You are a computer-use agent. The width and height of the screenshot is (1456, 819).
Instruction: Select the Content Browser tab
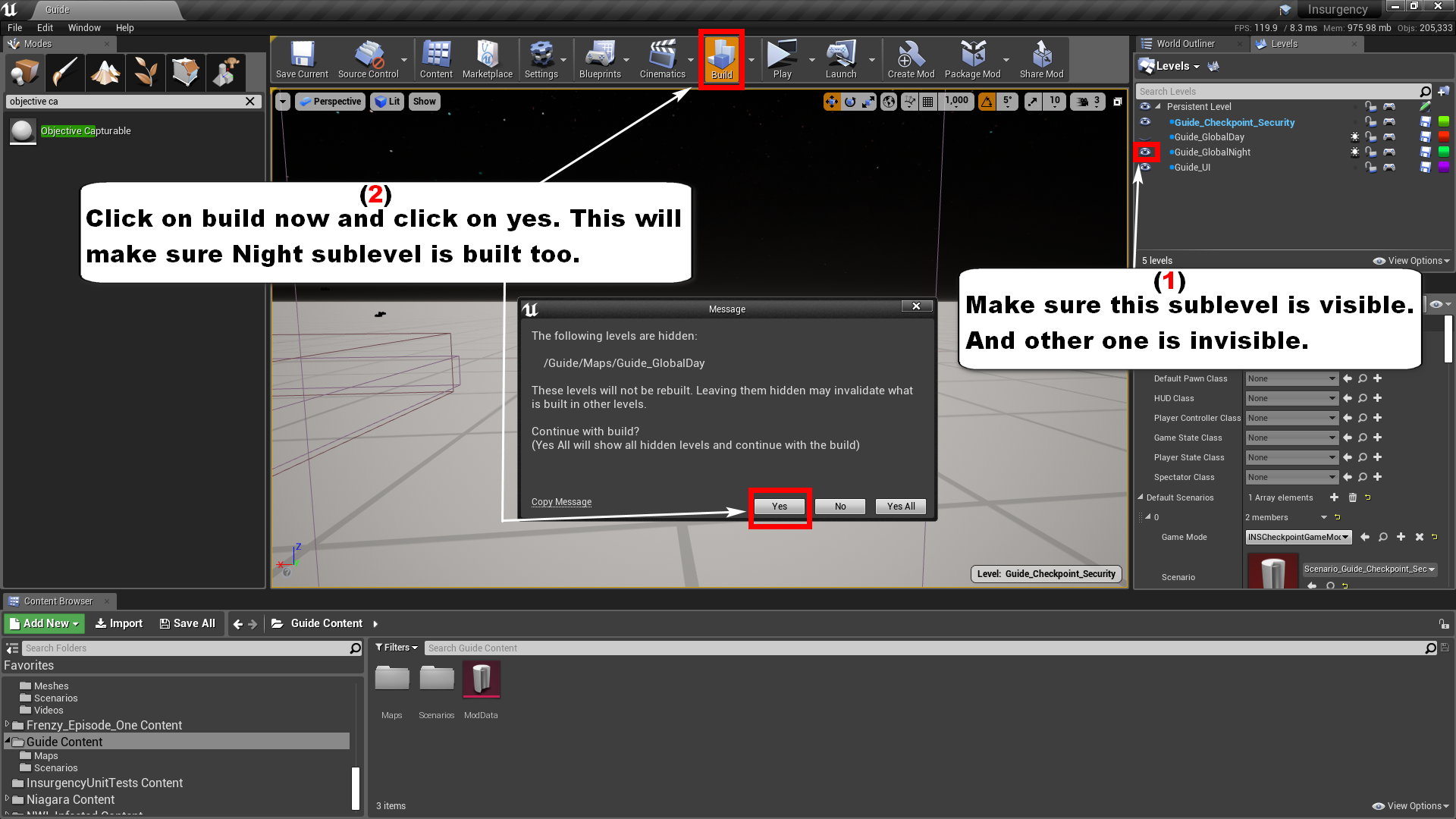click(x=58, y=601)
